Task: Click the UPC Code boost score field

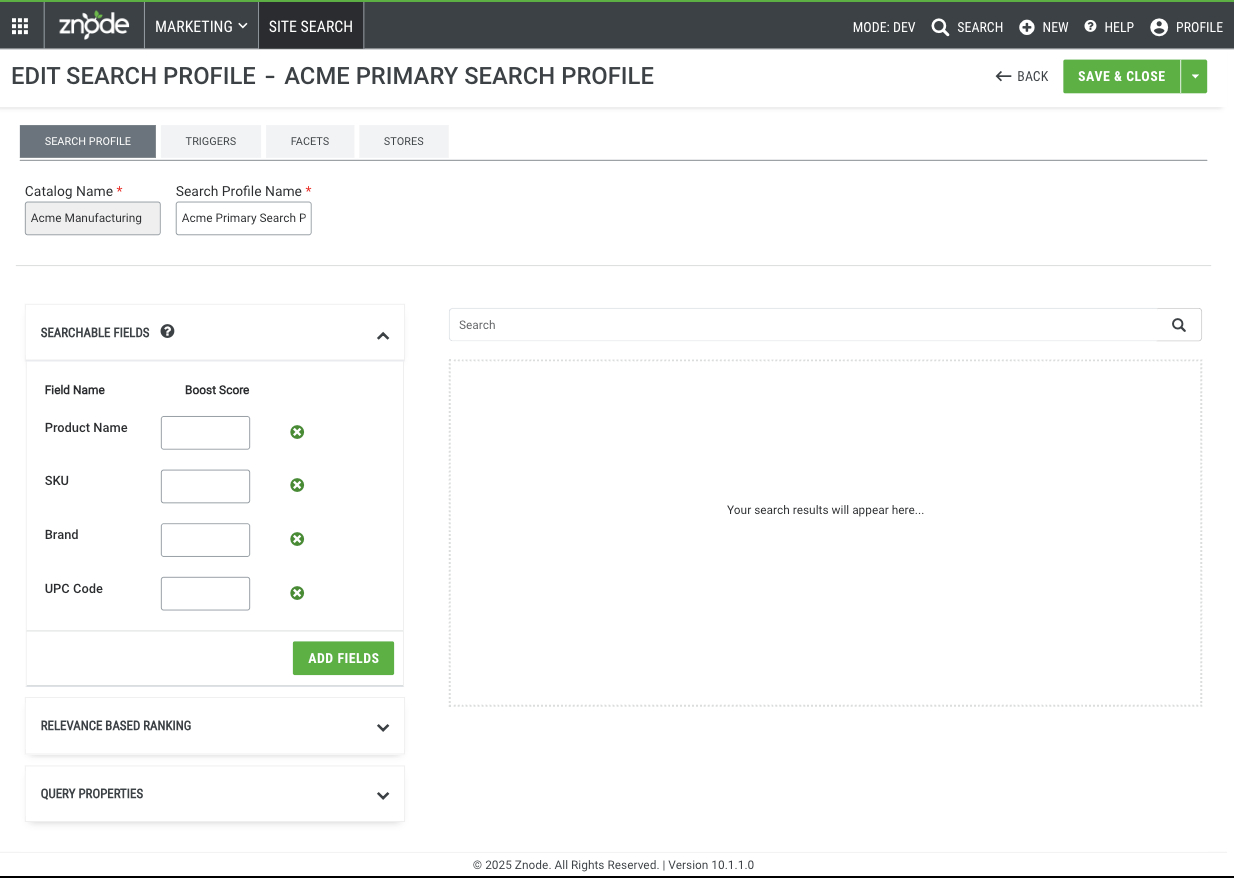Action: [205, 593]
